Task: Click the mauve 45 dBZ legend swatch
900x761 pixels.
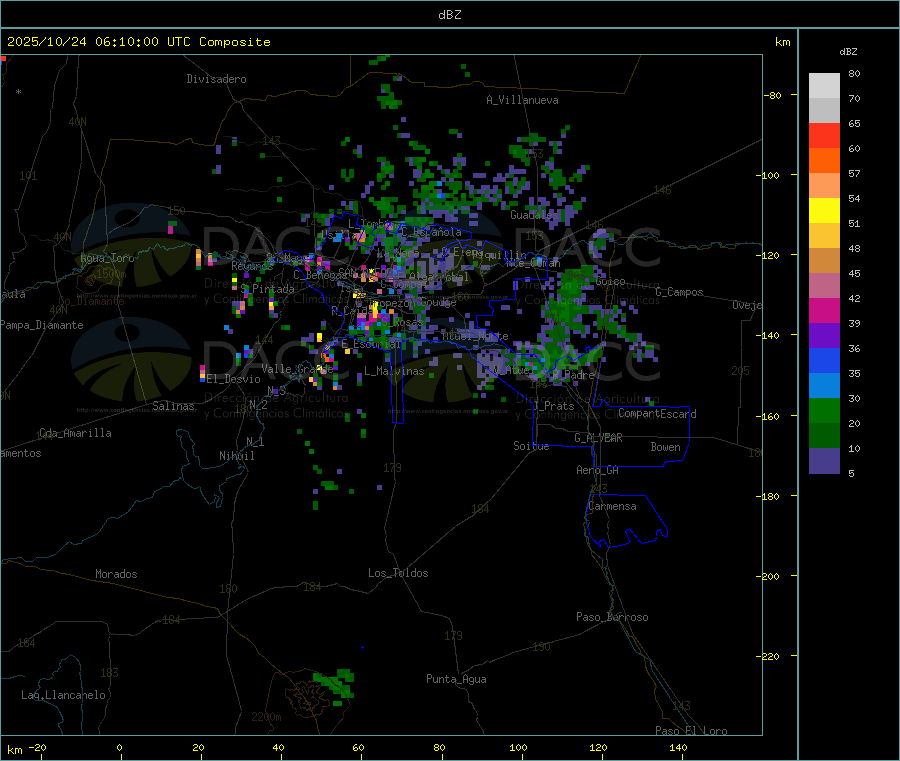Action: (824, 285)
